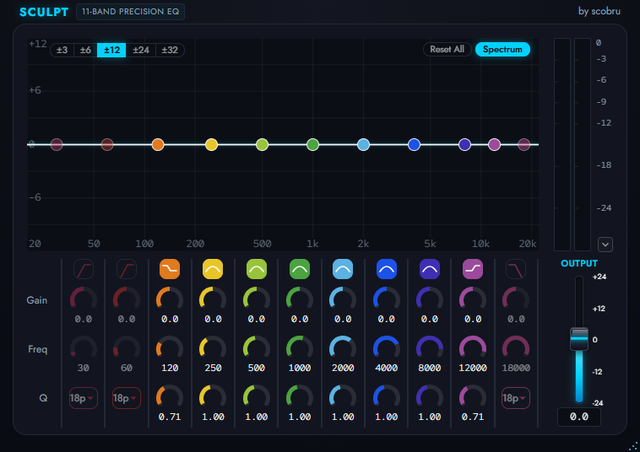Click the light blue 2000 Hz bell icon
Image resolution: width=640 pixels, height=452 pixels.
tap(343, 269)
